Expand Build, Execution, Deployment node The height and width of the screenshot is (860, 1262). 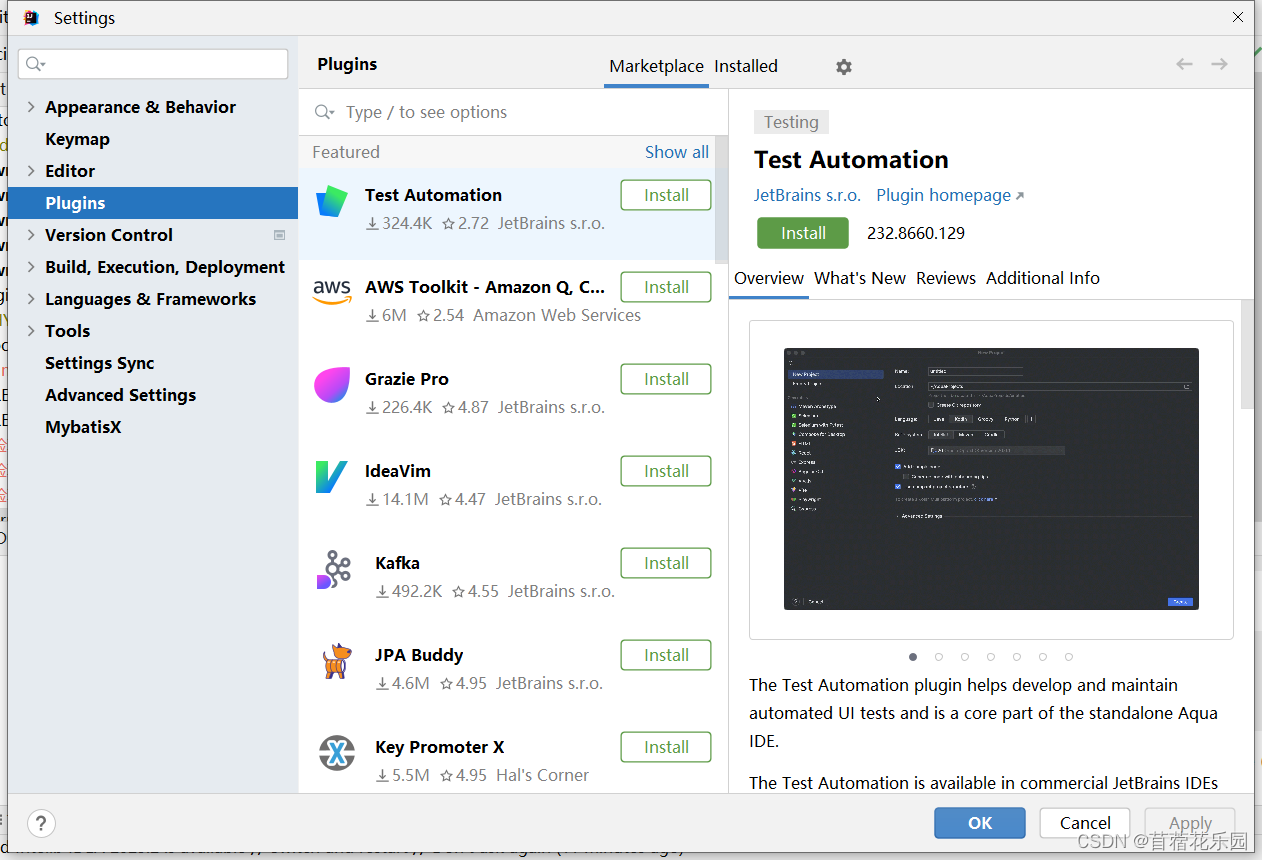click(x=31, y=267)
